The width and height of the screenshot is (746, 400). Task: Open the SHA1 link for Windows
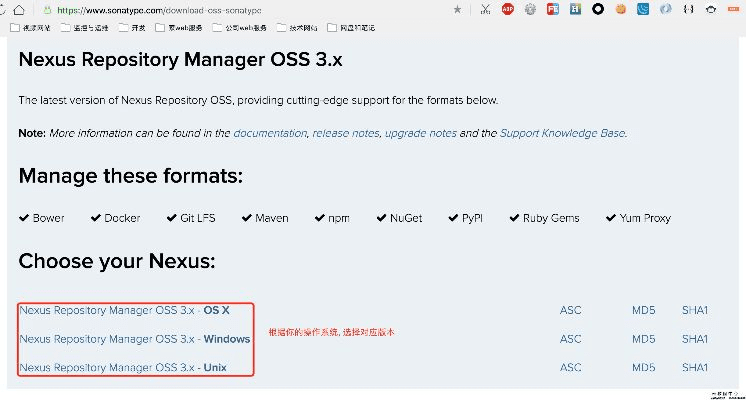695,339
